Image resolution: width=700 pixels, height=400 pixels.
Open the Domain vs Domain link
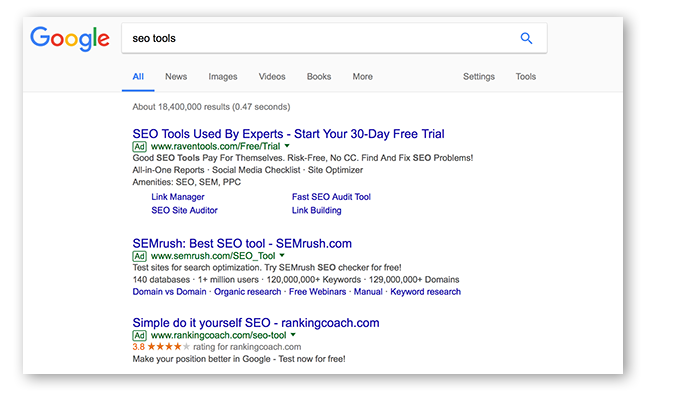point(169,292)
